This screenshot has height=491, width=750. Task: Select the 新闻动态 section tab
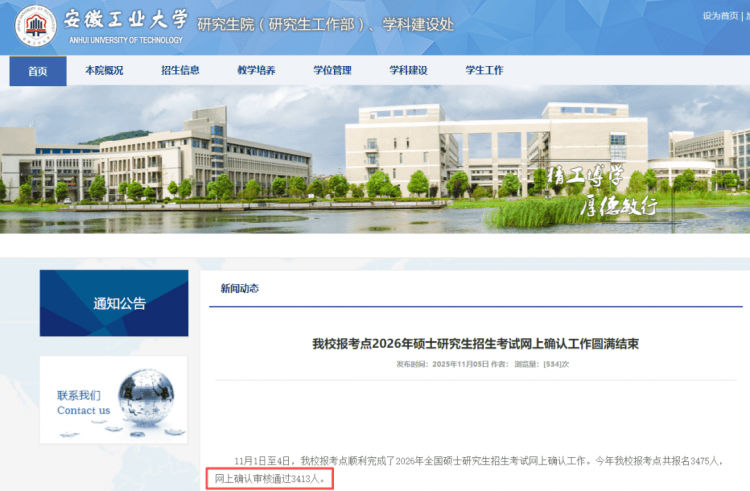coord(240,288)
